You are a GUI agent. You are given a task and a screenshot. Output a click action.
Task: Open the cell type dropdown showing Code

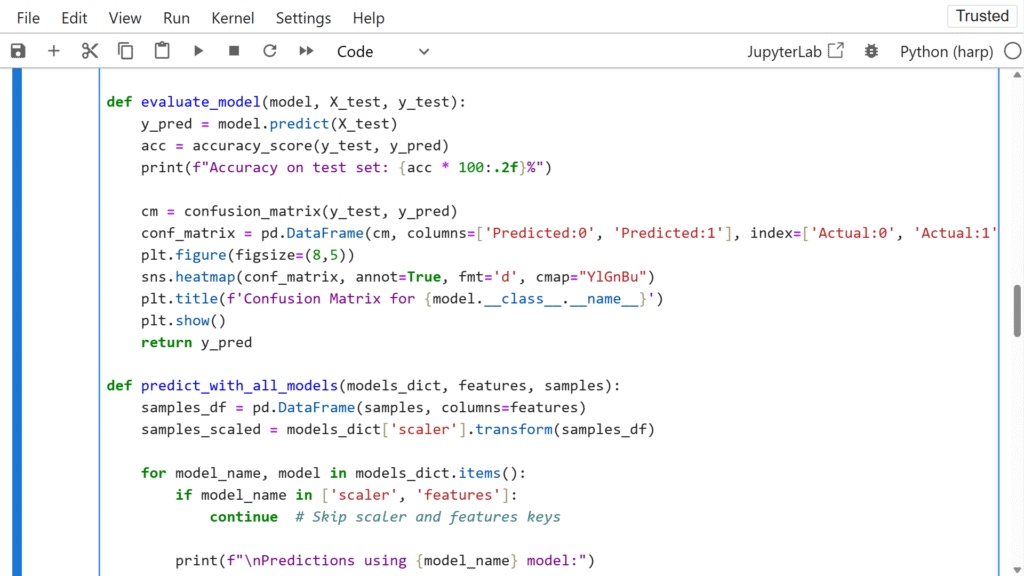[x=355, y=50]
